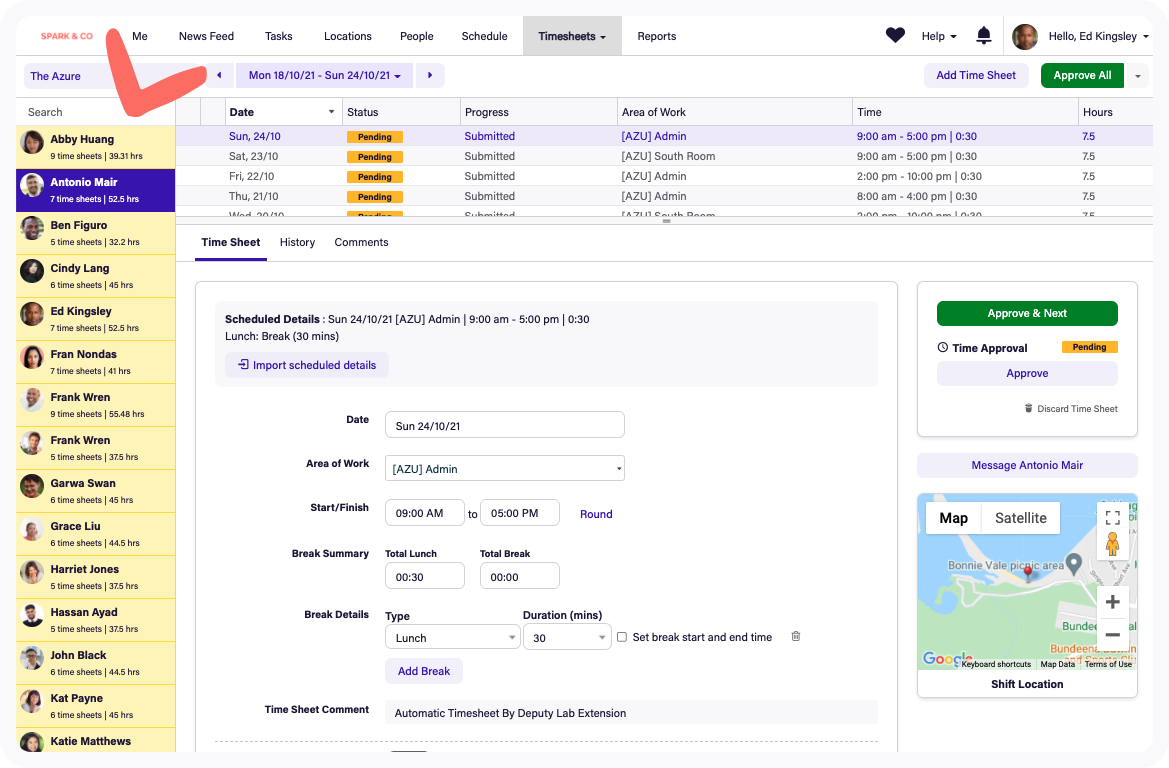The height and width of the screenshot is (768, 1169).
Task: Open the Area of Work dropdown
Action: [505, 468]
